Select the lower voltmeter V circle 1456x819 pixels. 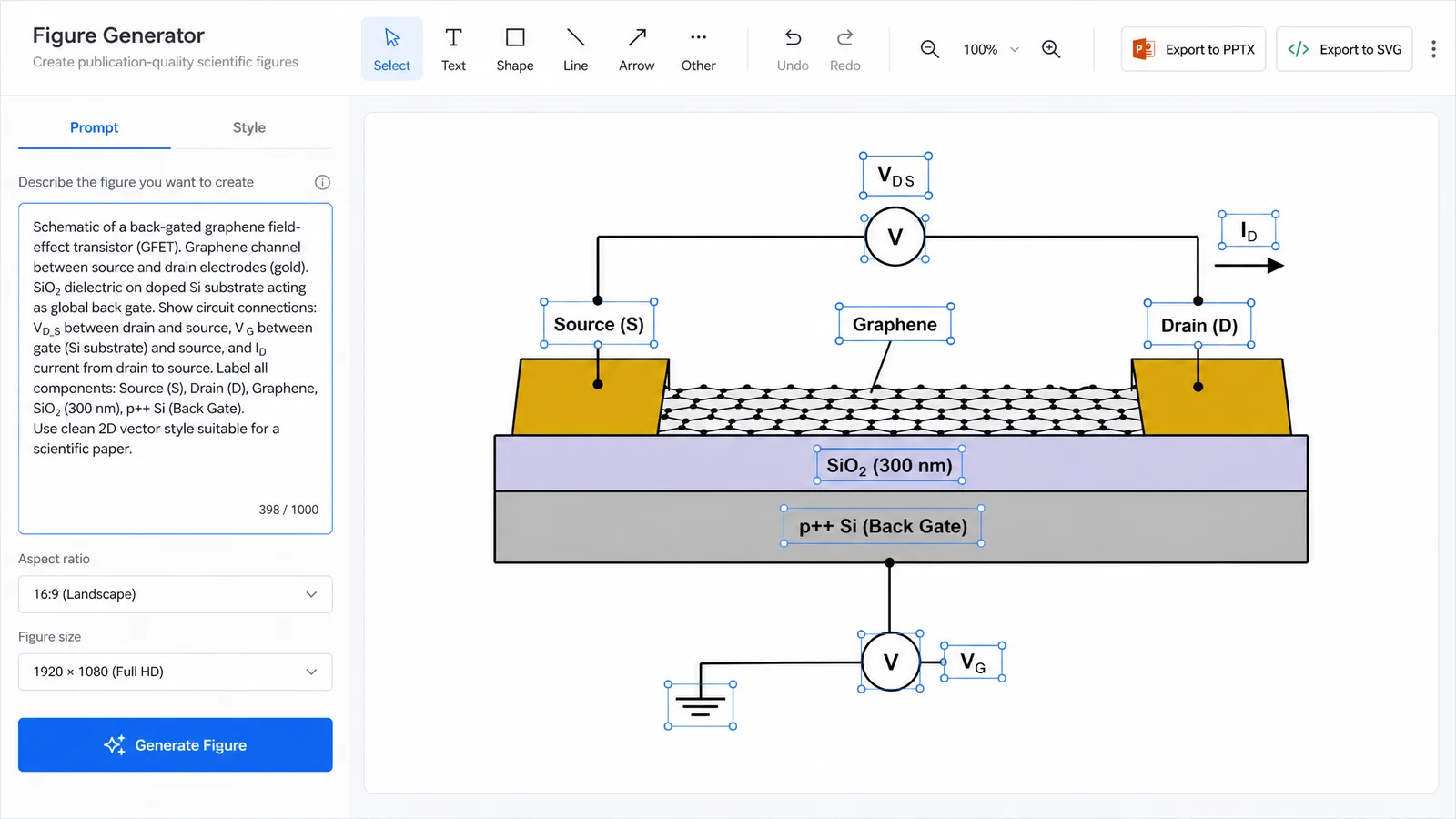891,662
